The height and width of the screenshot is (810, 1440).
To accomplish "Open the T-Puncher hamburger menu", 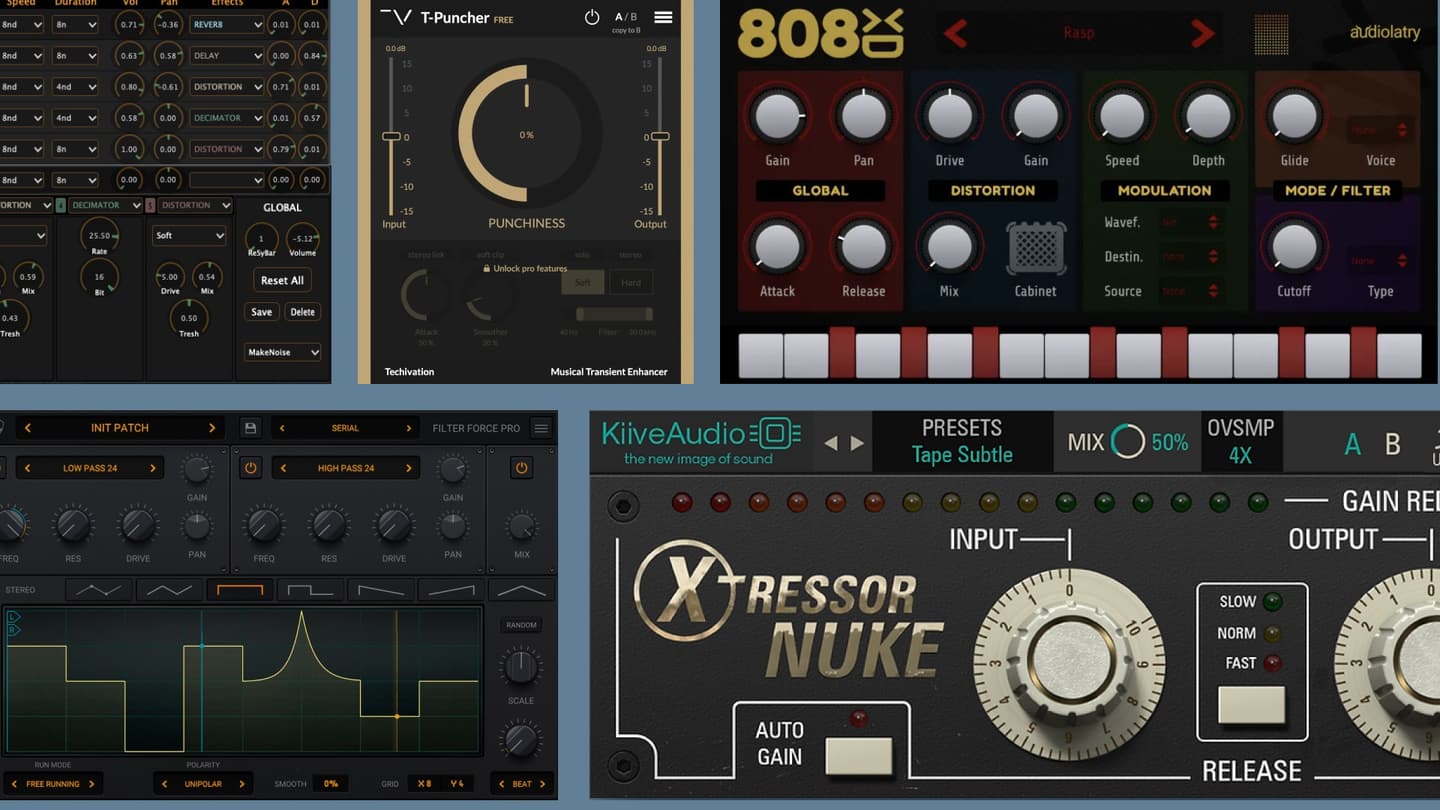I will click(663, 18).
